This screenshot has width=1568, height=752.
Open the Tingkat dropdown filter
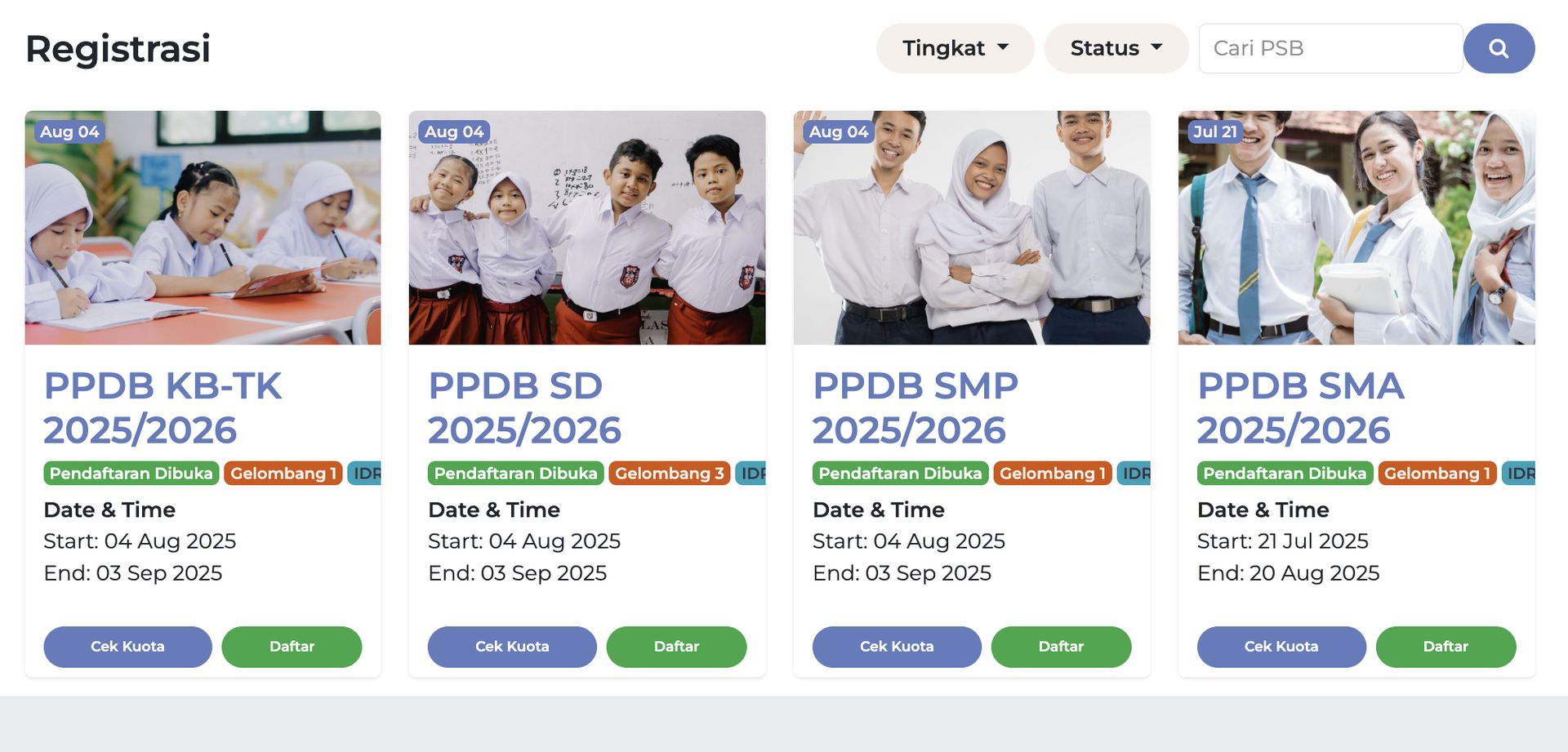[x=955, y=48]
